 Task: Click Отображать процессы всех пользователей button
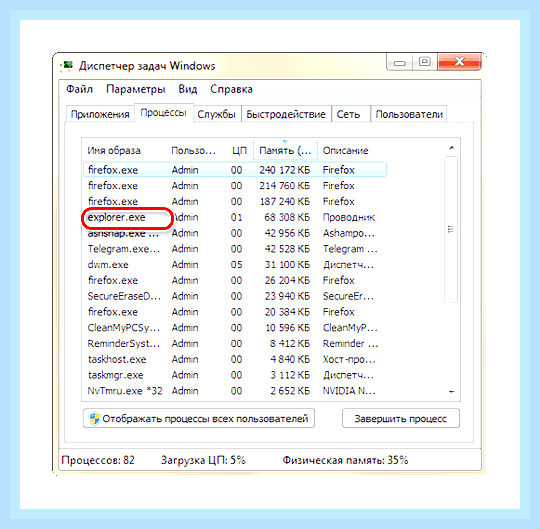coord(199,418)
